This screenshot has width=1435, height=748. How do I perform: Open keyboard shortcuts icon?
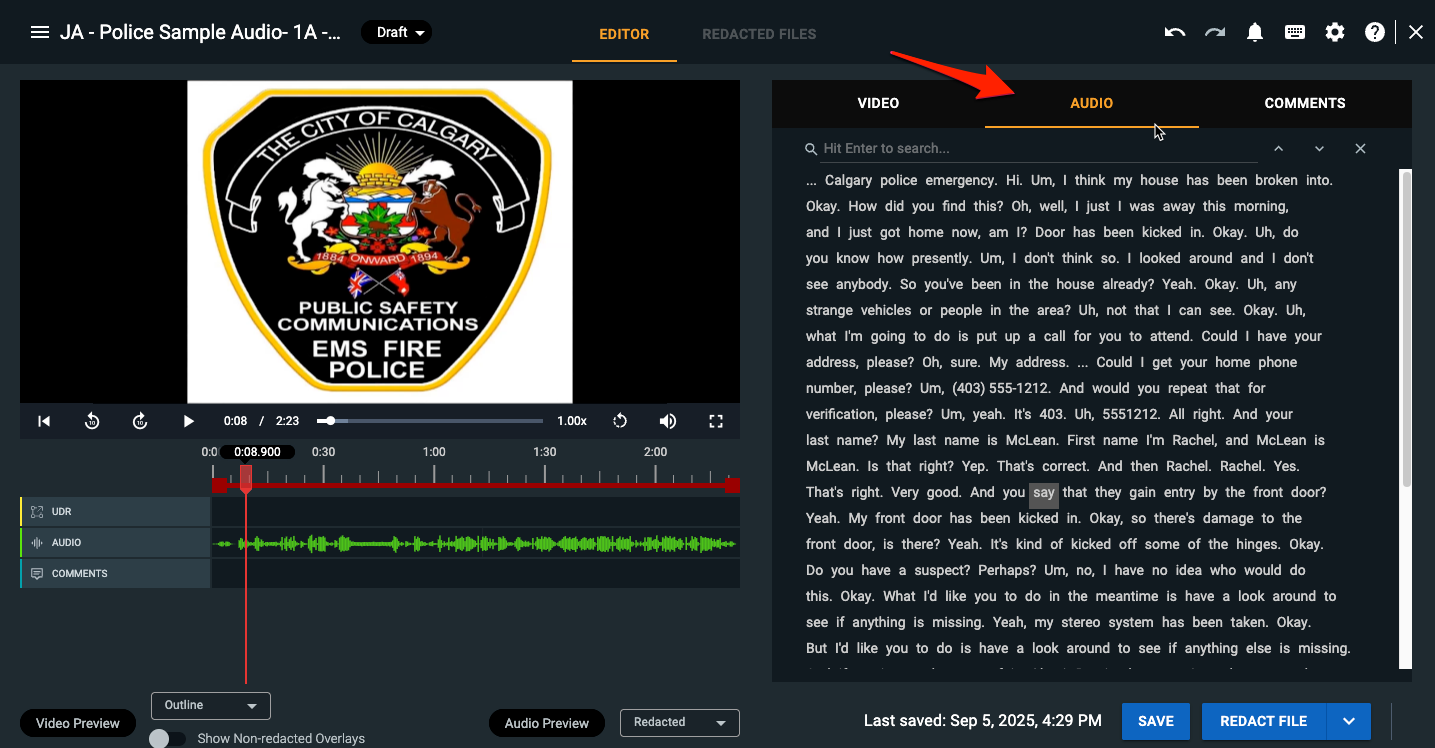tap(1295, 32)
